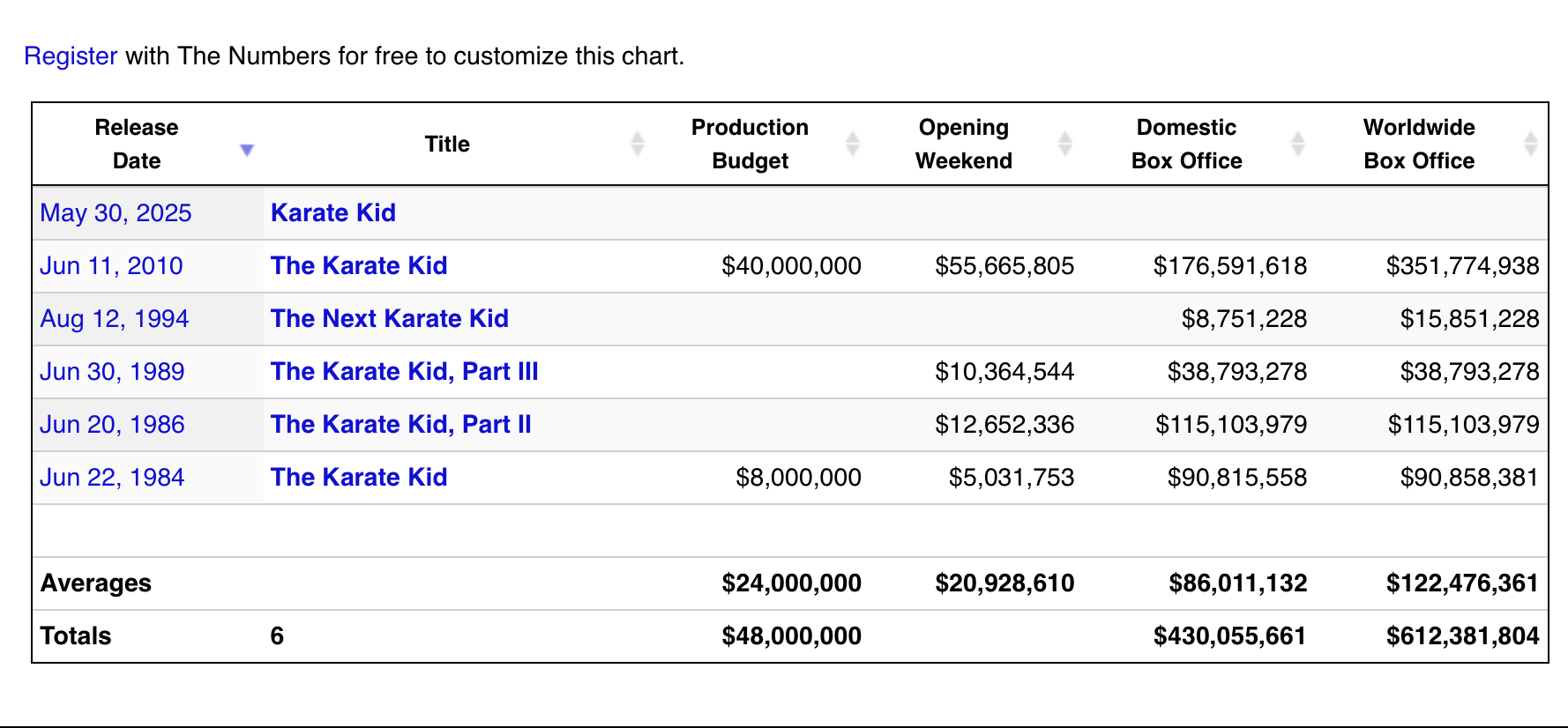Click the Release Date sort arrow icon
This screenshot has height=728, width=1568.
pyautogui.click(x=247, y=150)
